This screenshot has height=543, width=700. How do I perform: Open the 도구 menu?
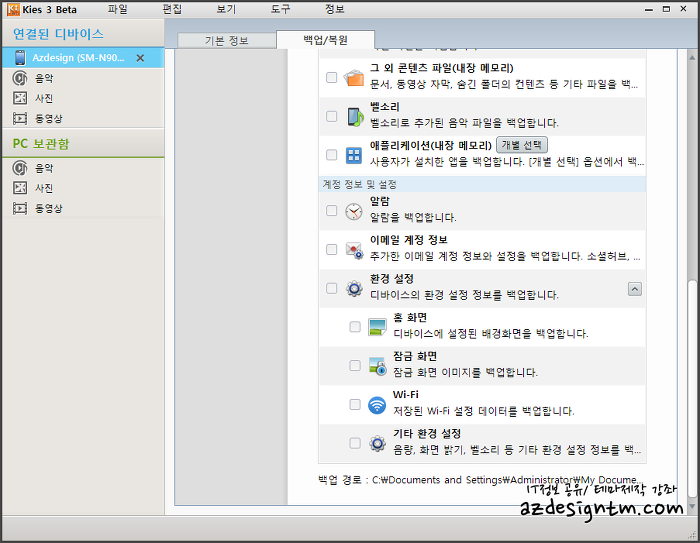pyautogui.click(x=280, y=9)
